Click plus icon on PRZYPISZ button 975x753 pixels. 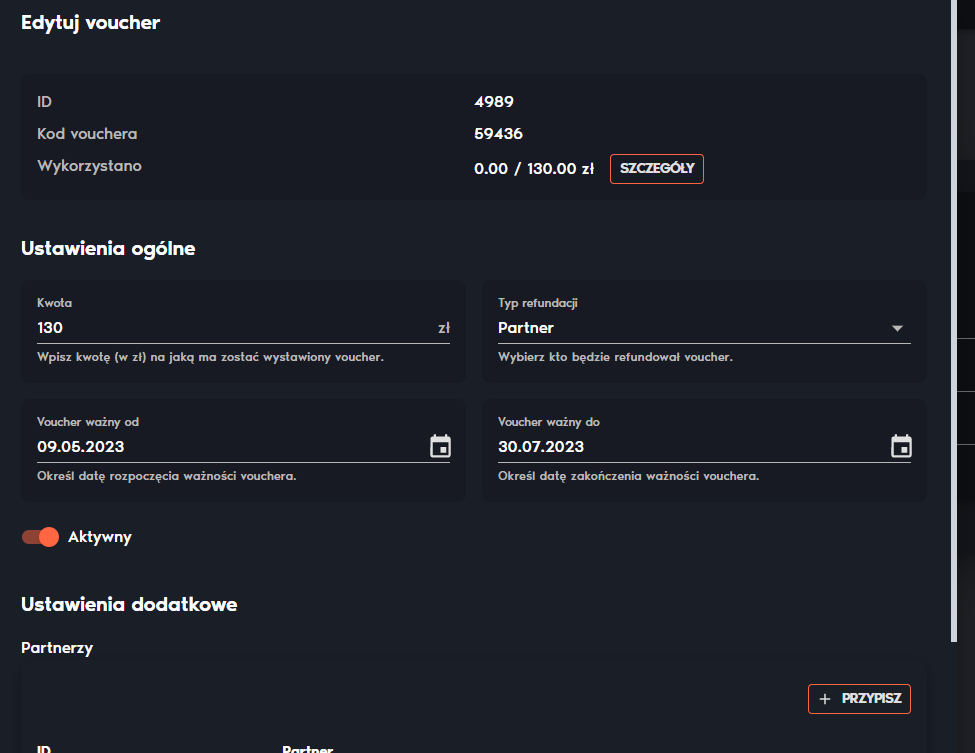coord(825,699)
